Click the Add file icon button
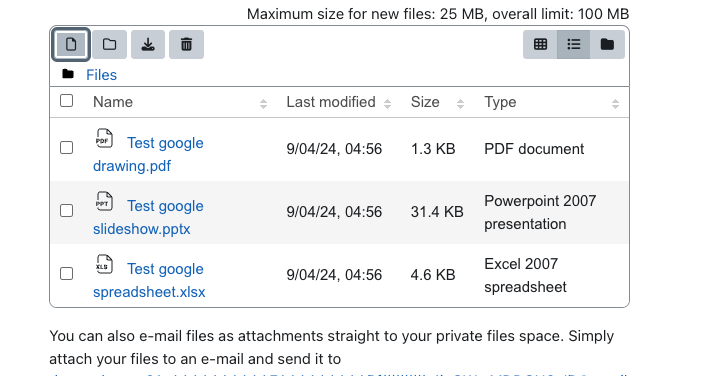 (71, 44)
